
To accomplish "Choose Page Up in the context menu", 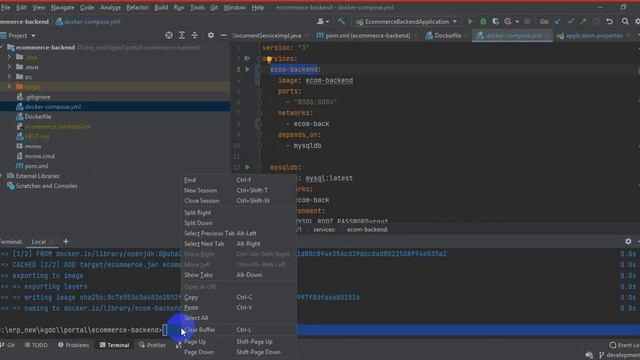I will pos(239,342).
